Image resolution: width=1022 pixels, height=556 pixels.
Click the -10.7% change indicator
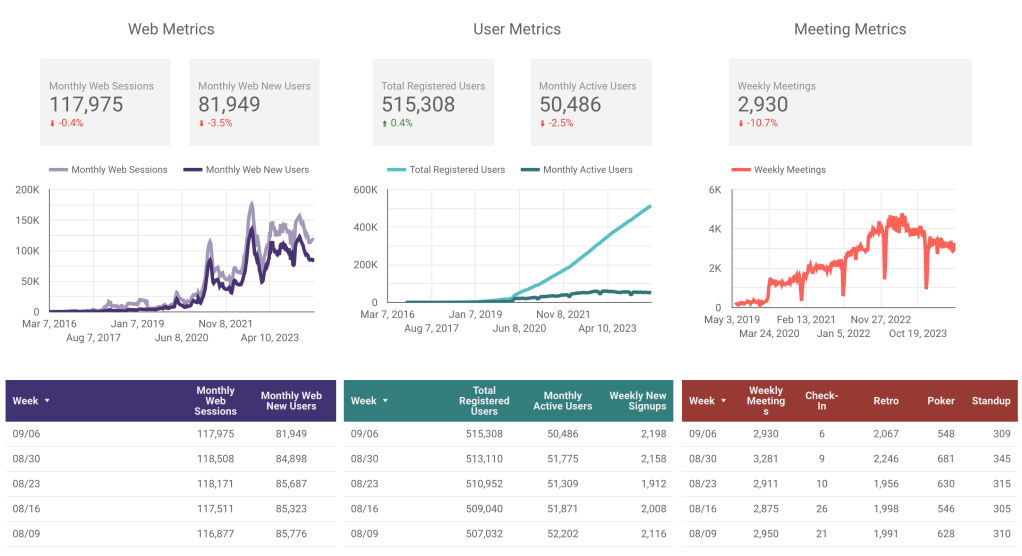[758, 123]
